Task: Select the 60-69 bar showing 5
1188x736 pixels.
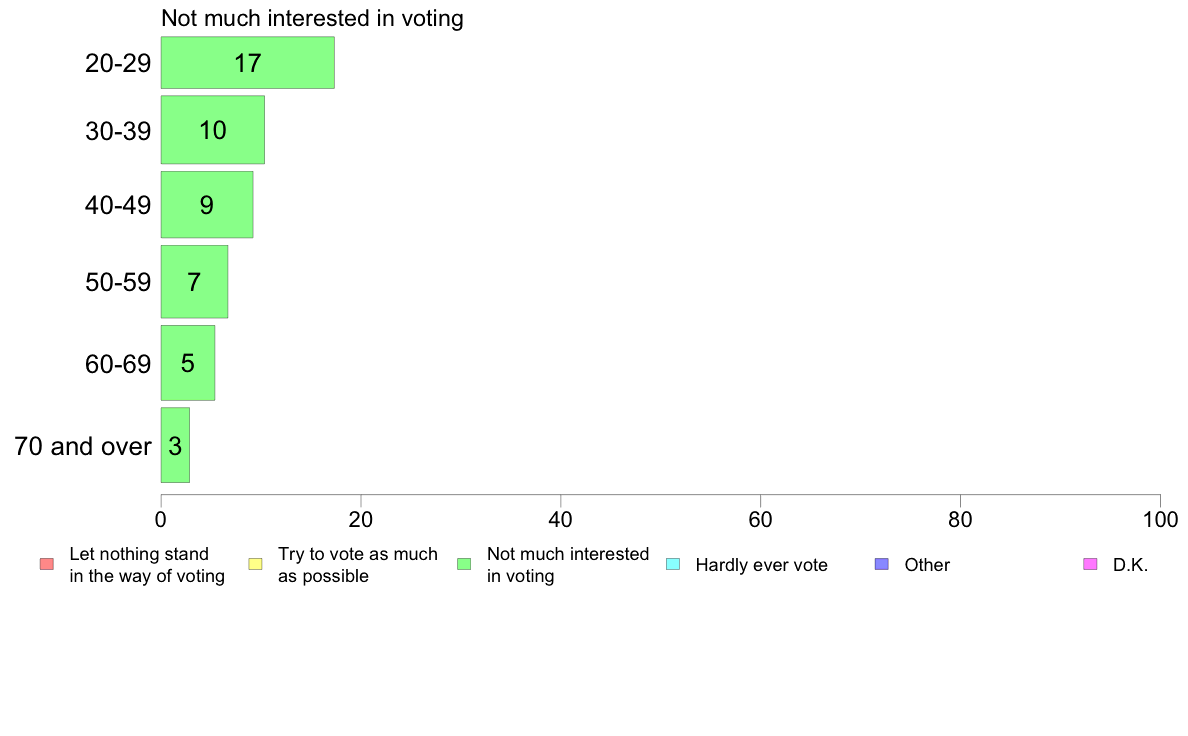Action: (x=188, y=363)
